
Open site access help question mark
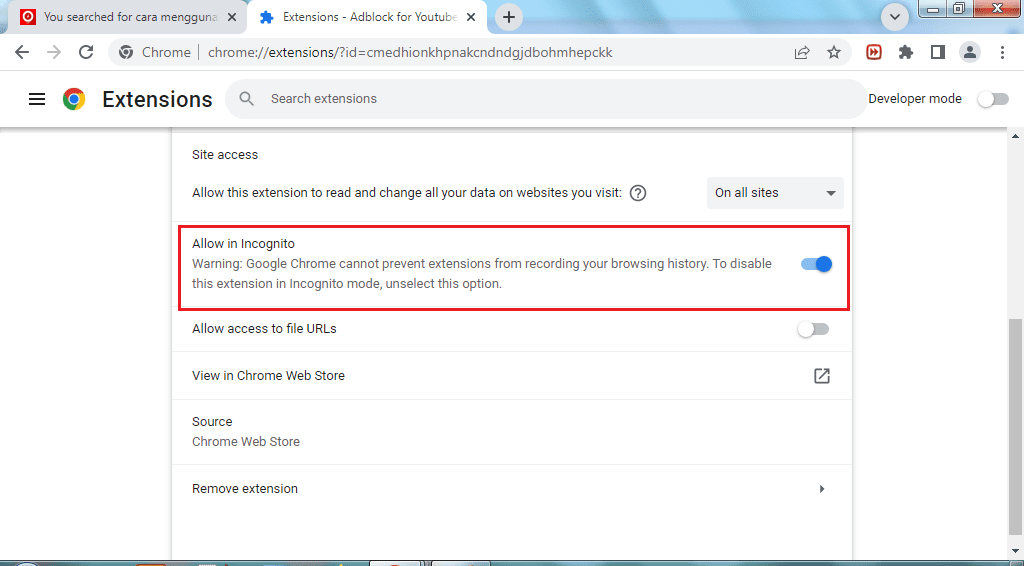pos(638,193)
